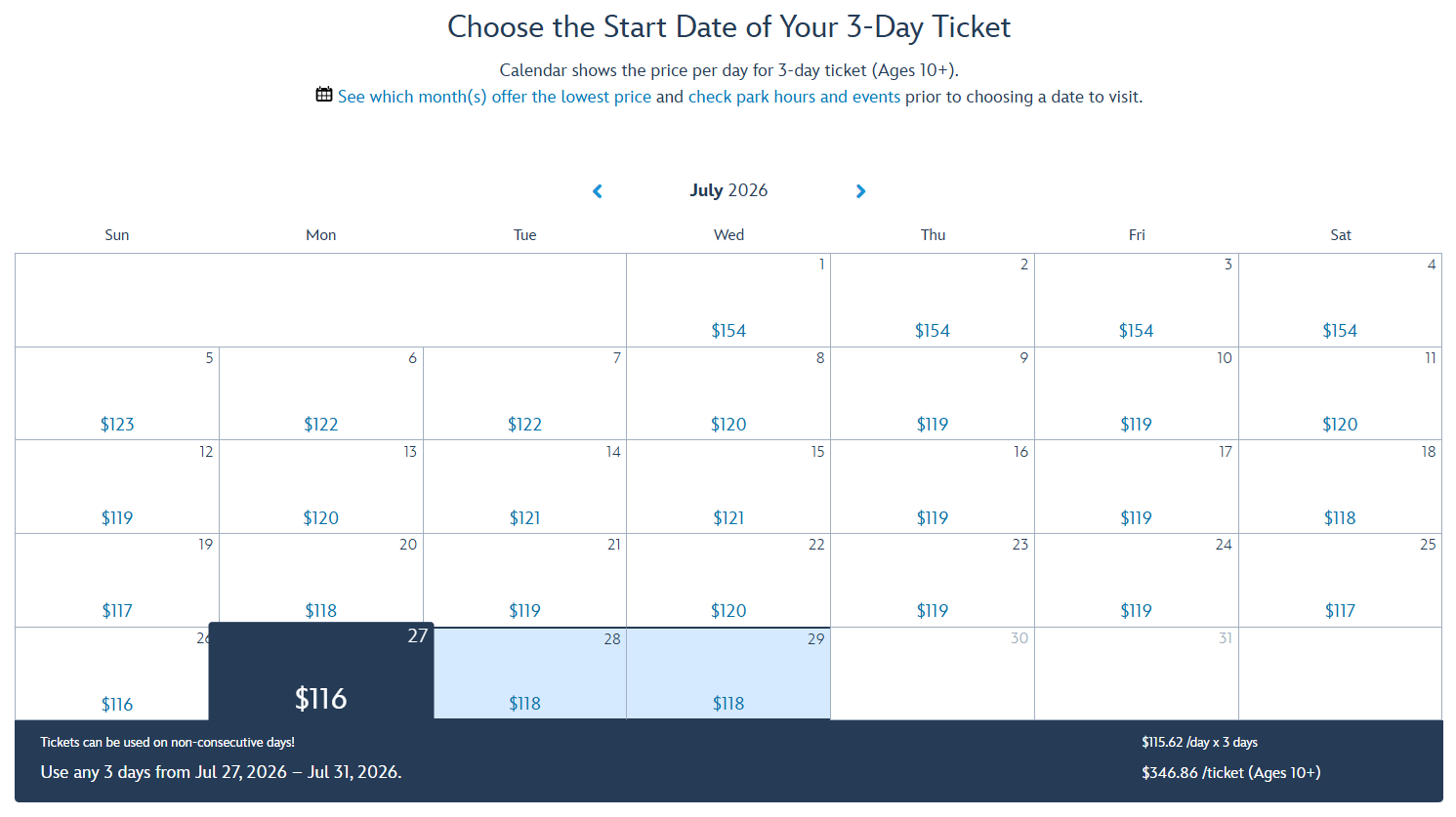Click the calendar icon beside lowest price link
This screenshot has width=1456, height=817.
tap(324, 95)
